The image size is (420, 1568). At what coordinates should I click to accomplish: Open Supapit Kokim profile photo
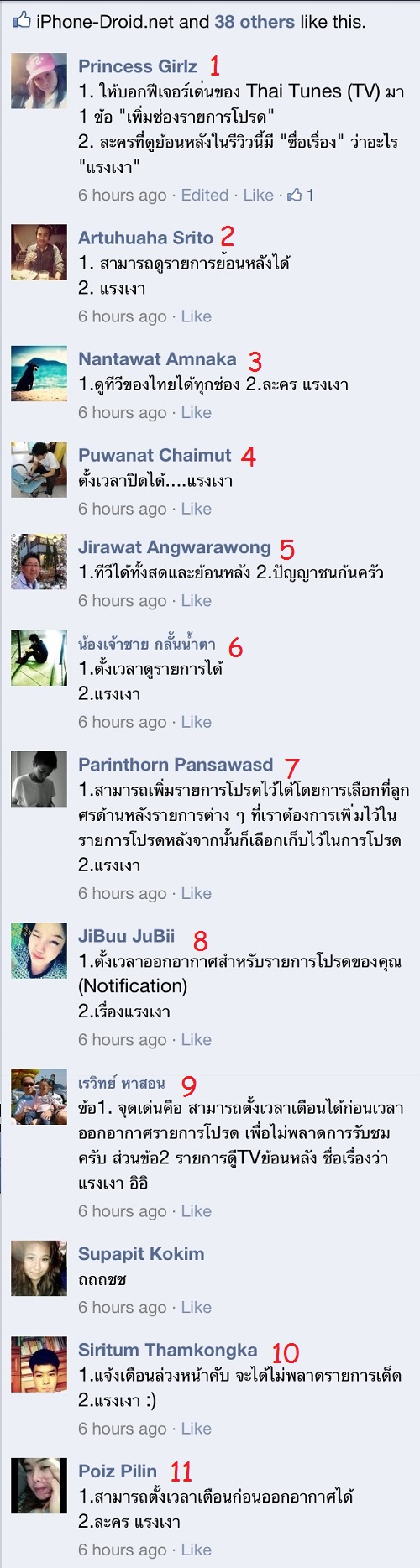click(x=39, y=1268)
